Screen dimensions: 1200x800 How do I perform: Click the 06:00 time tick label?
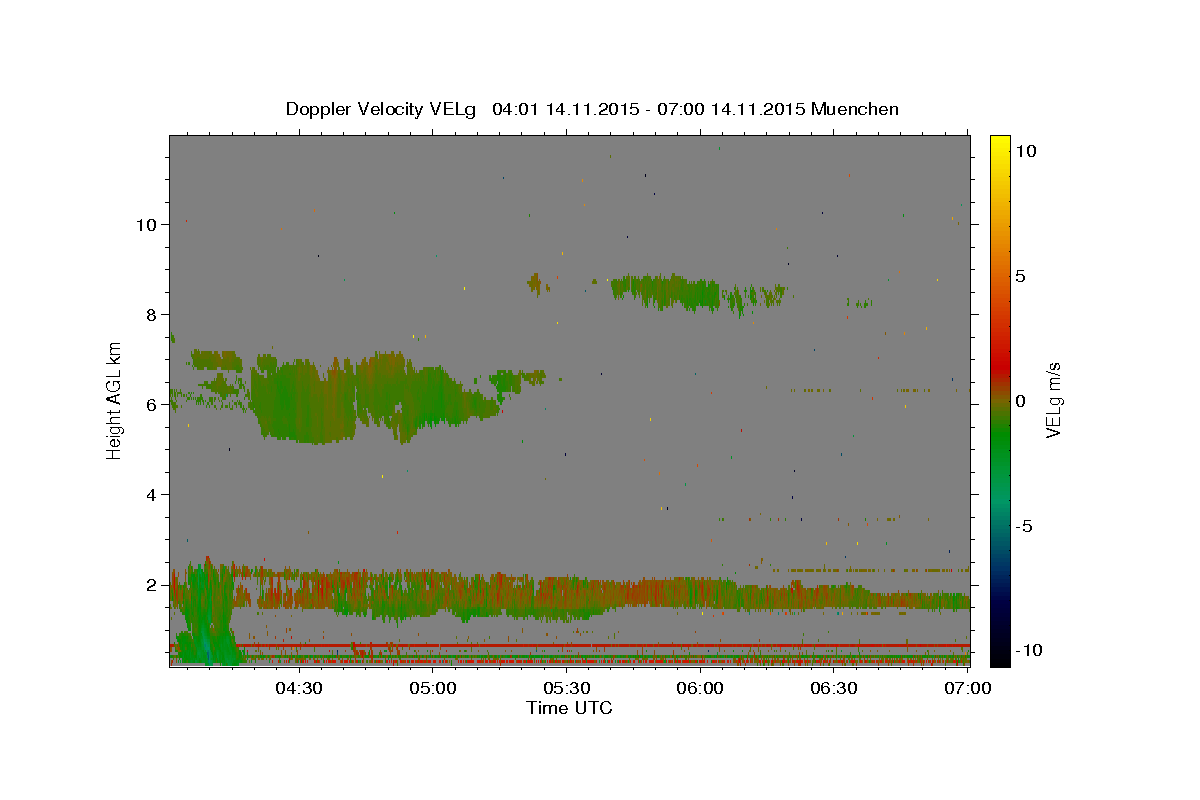click(x=700, y=688)
